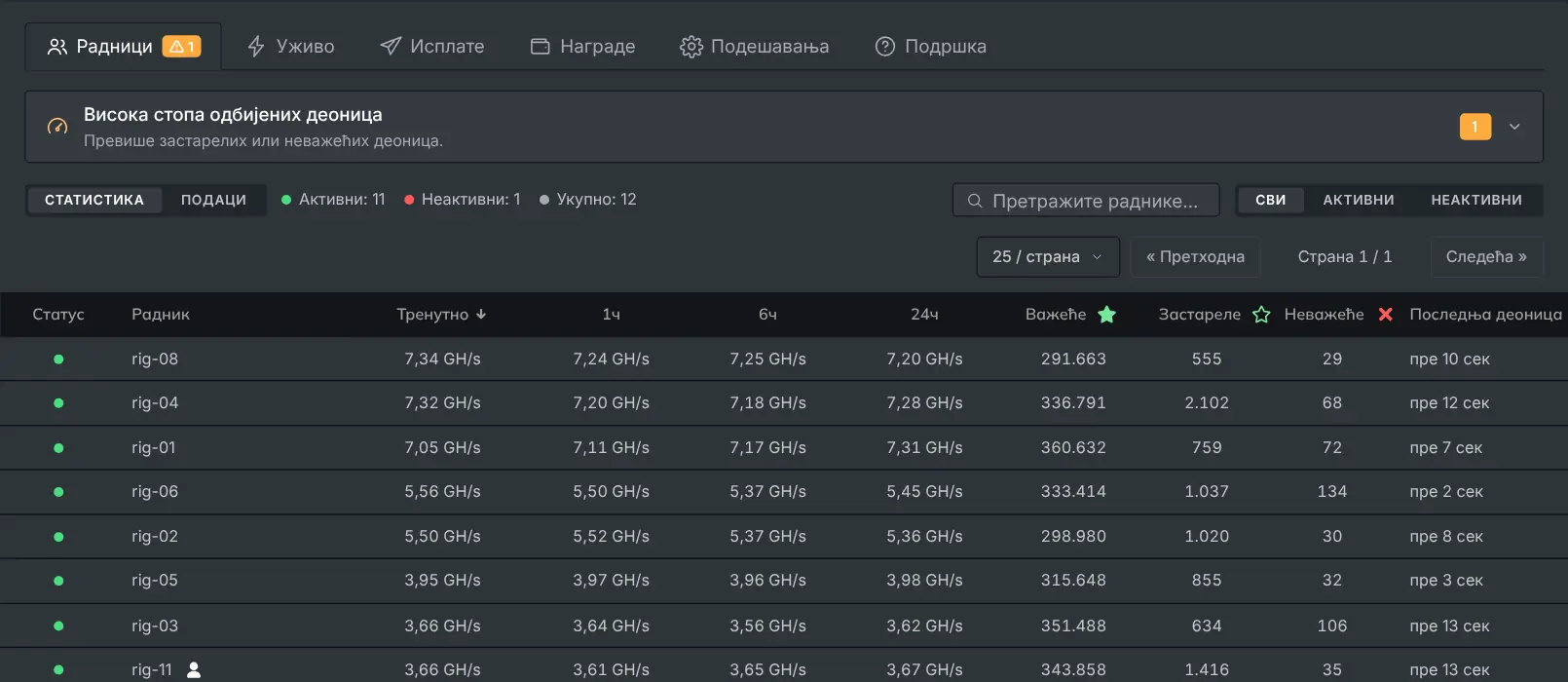Click the Неактивни: 1 counter
The height and width of the screenshot is (682, 1568).
tap(463, 200)
